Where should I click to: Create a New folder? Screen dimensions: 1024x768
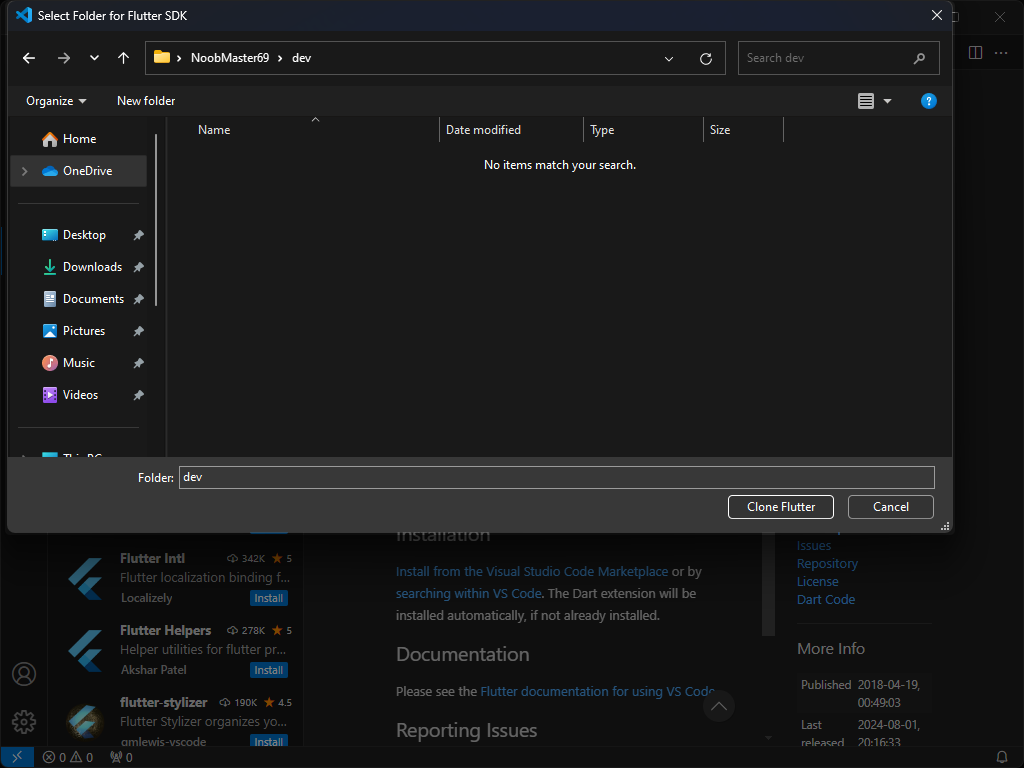tap(146, 101)
